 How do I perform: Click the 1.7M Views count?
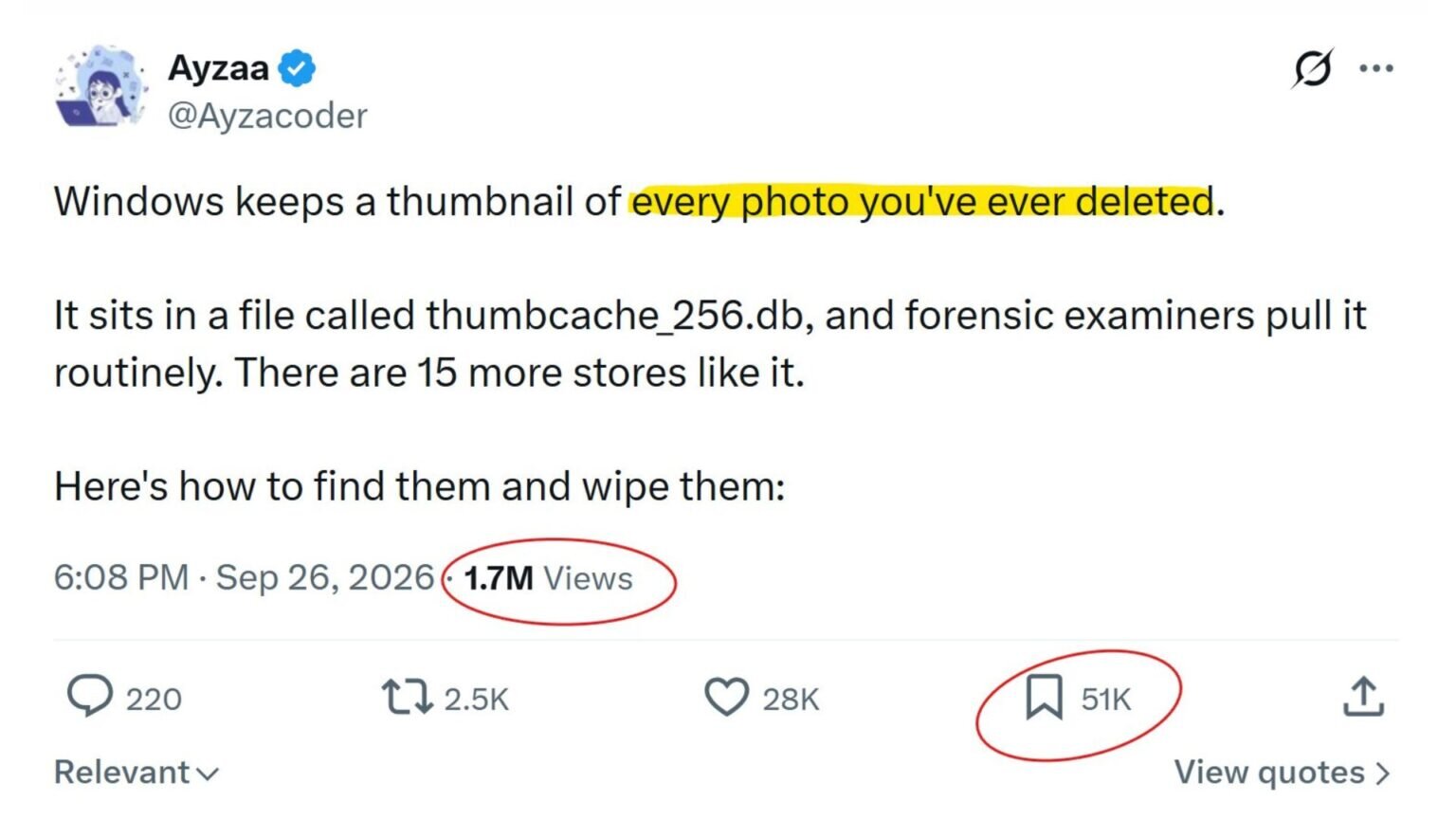[x=548, y=578]
